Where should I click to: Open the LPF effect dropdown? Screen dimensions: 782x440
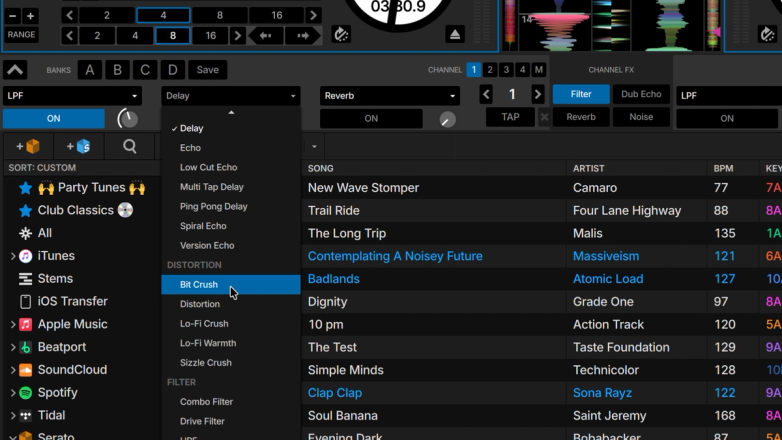pyautogui.click(x=72, y=96)
